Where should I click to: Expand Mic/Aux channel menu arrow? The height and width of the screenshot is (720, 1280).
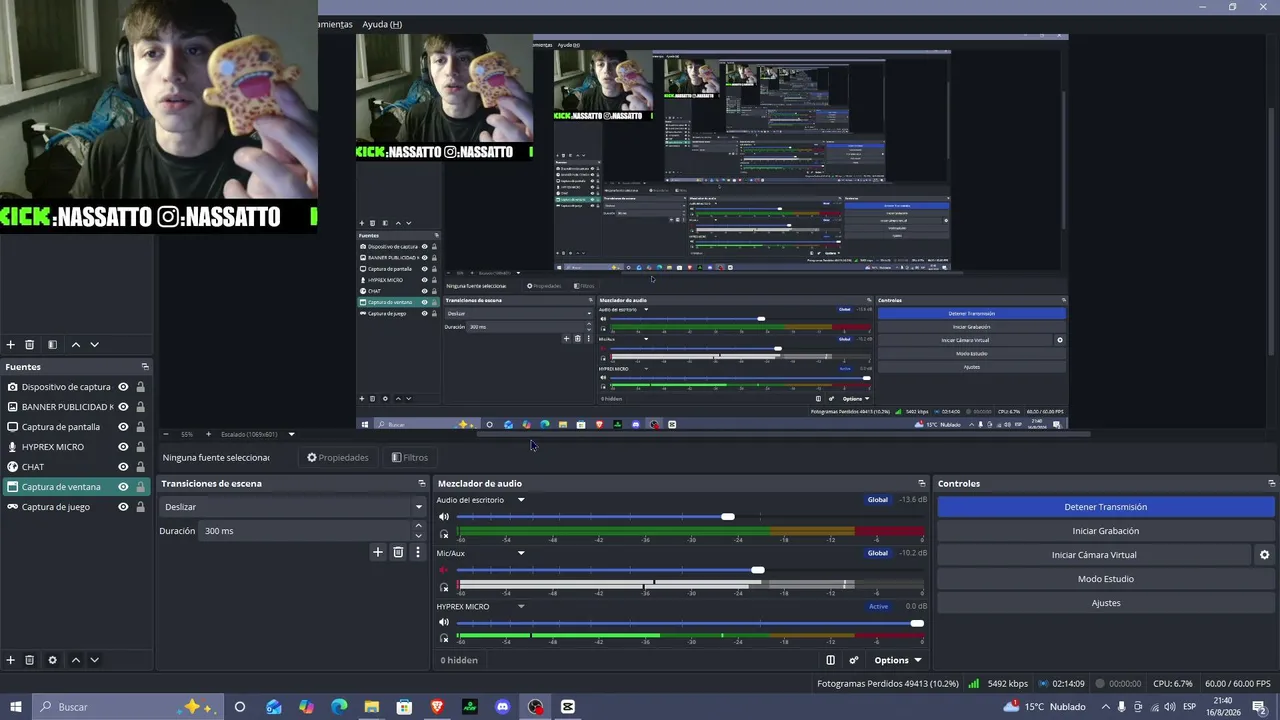(521, 553)
